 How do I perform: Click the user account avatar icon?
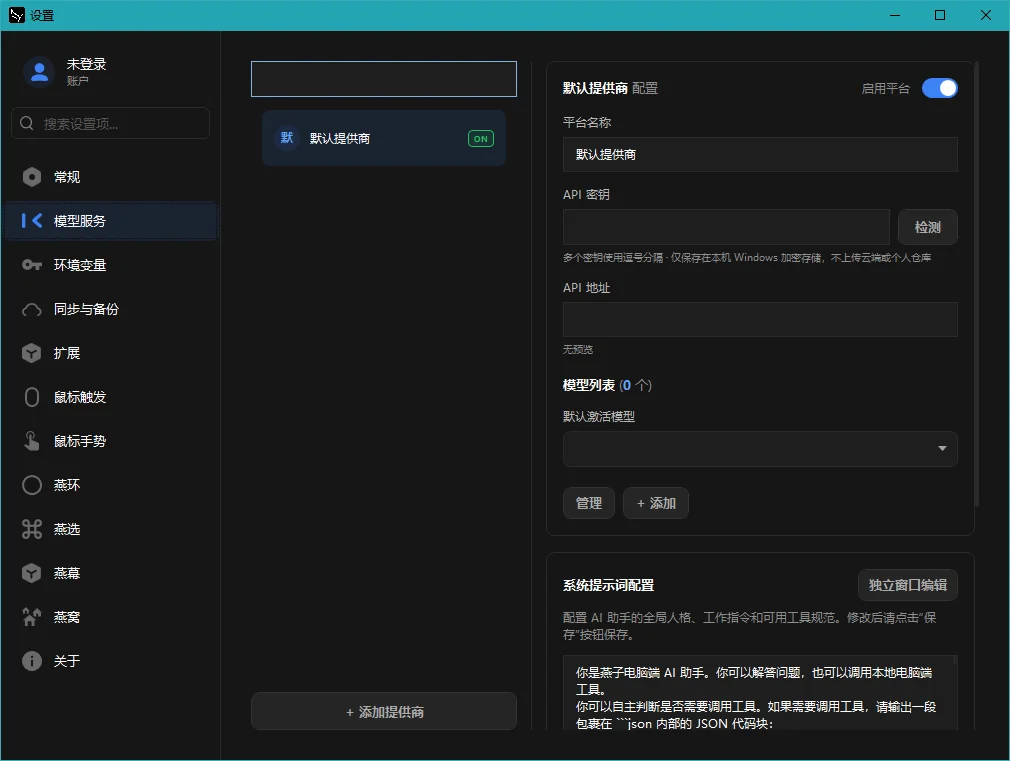(39, 72)
